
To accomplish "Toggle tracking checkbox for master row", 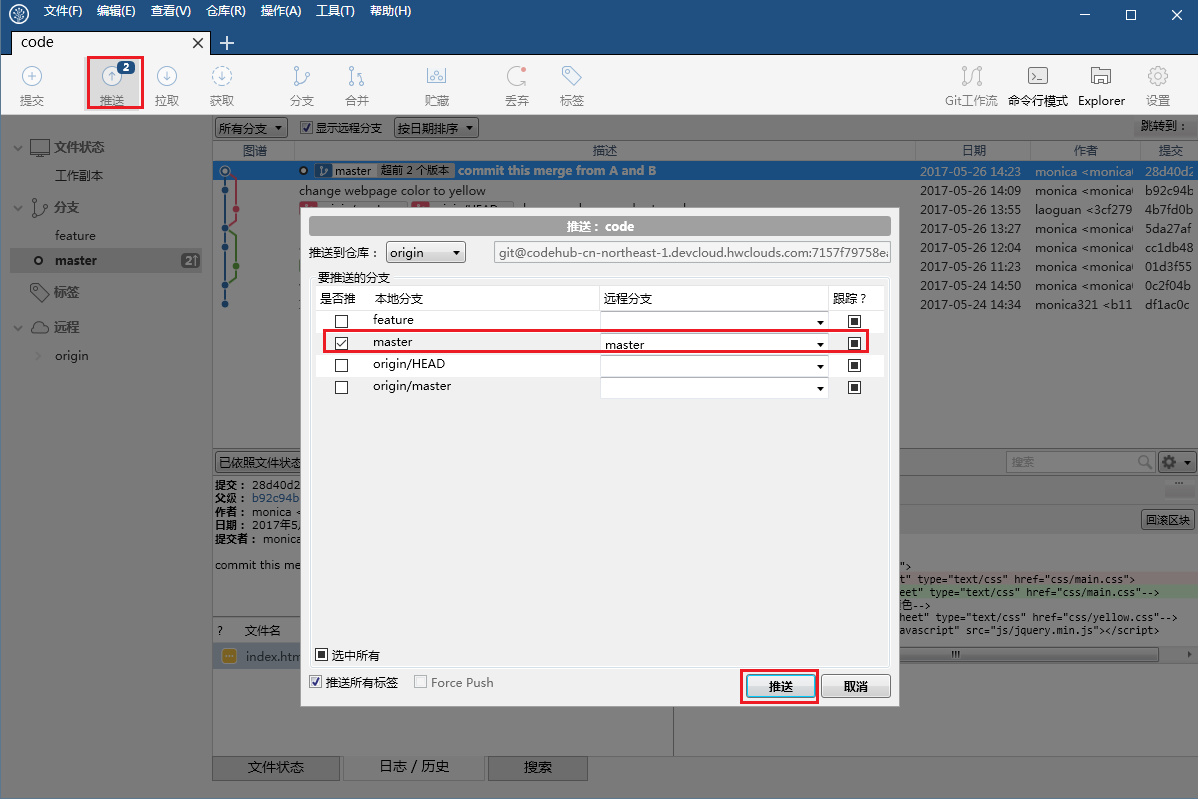I will coord(854,343).
